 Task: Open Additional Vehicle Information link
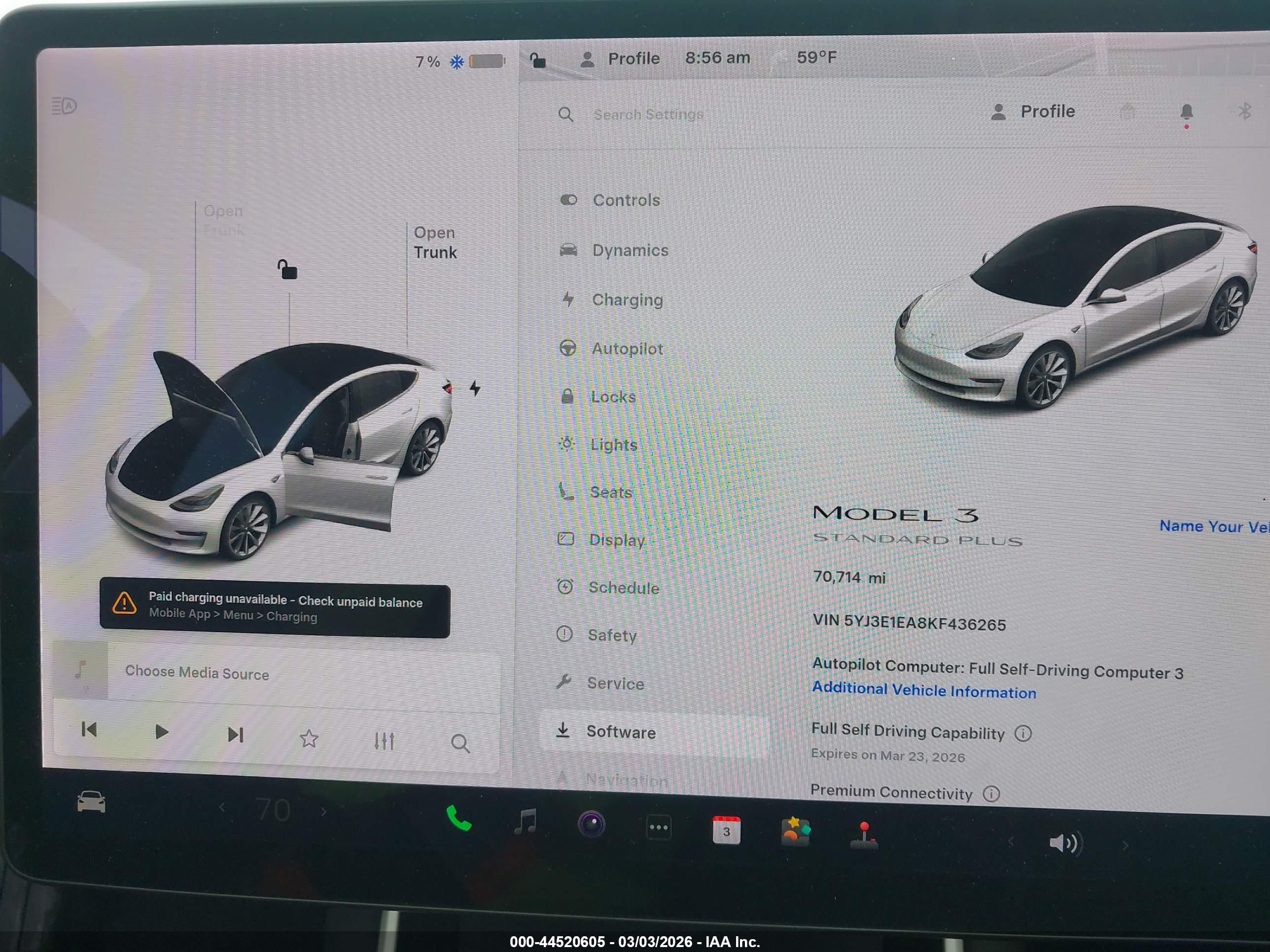tap(924, 690)
